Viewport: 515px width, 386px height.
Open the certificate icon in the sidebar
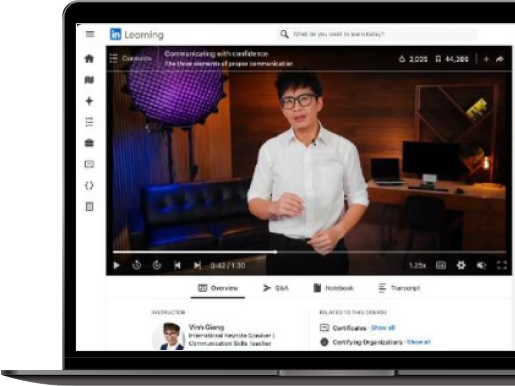pos(89,164)
